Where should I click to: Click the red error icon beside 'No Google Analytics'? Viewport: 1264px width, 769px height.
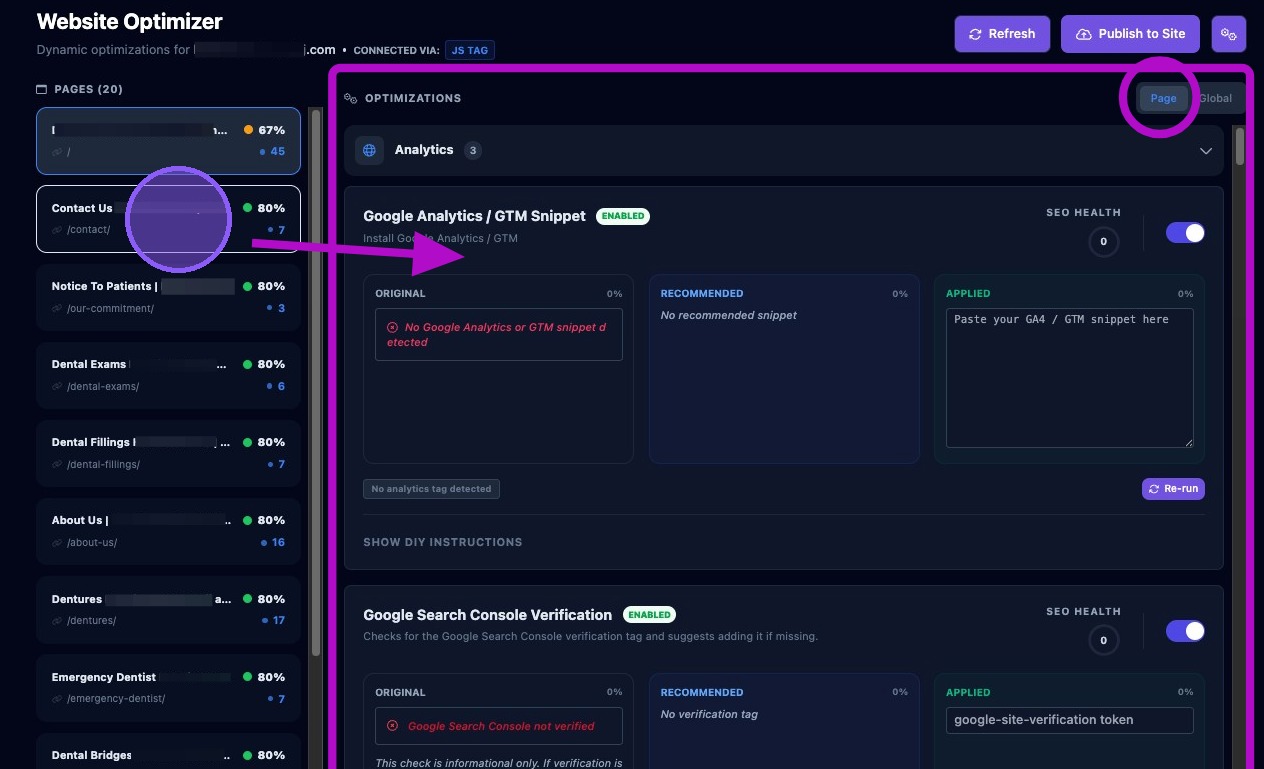(392, 327)
